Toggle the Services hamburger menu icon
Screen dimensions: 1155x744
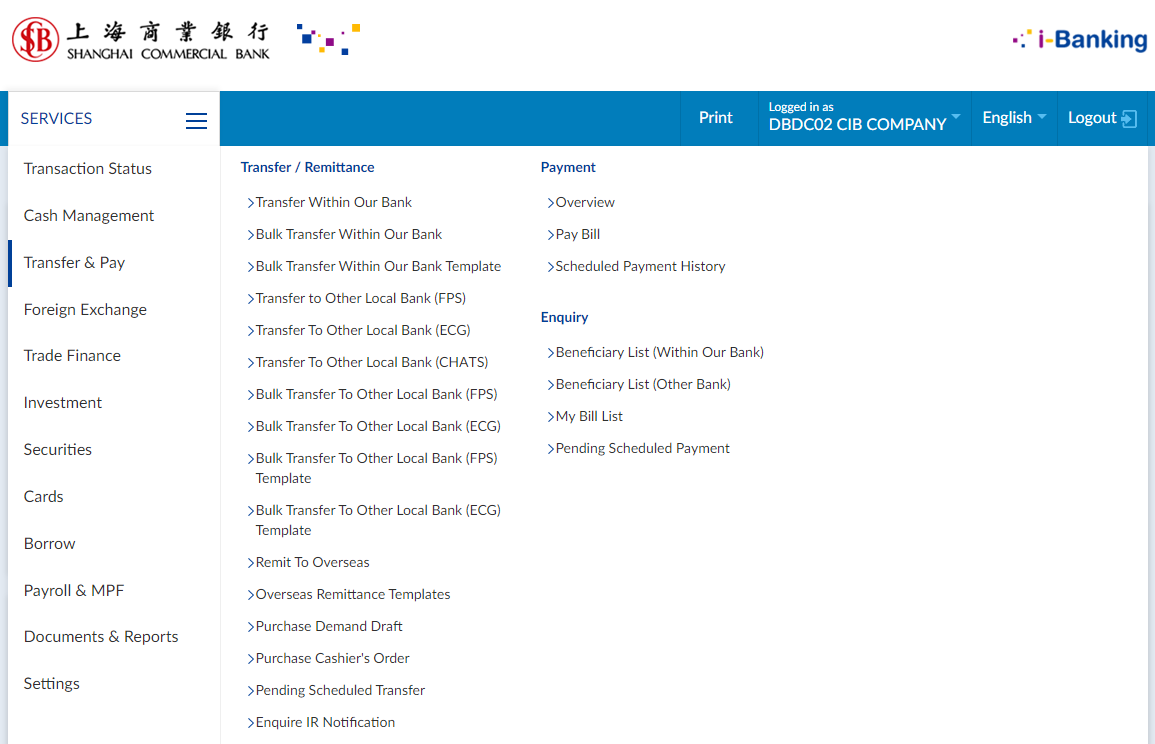[196, 120]
